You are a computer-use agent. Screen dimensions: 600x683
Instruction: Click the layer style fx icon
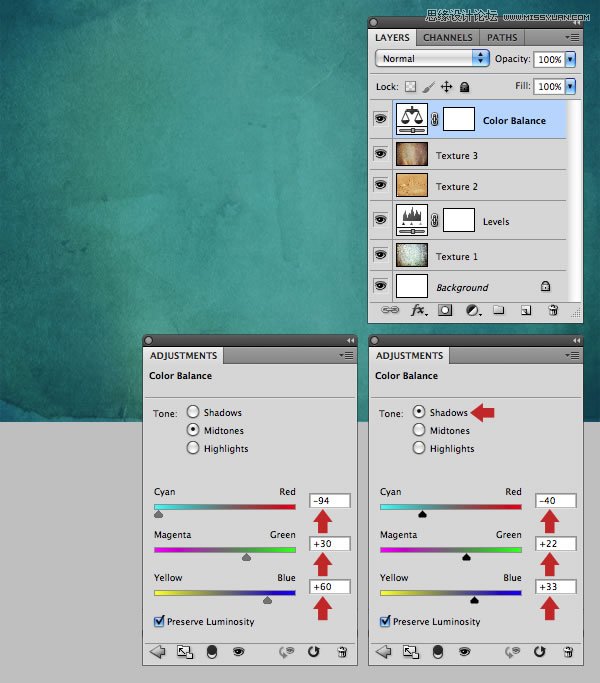pyautogui.click(x=419, y=311)
